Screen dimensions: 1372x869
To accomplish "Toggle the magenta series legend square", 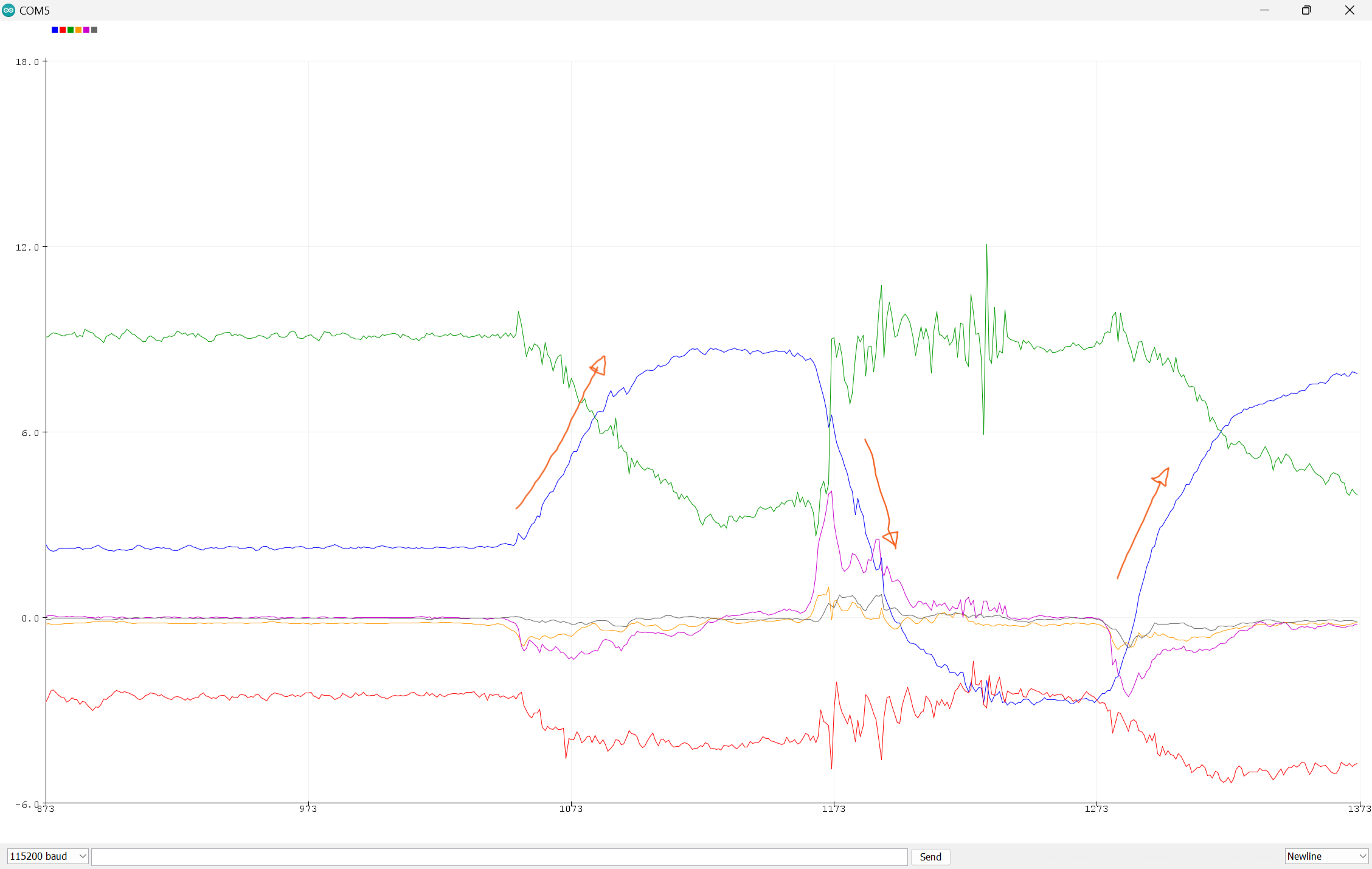I will click(86, 29).
